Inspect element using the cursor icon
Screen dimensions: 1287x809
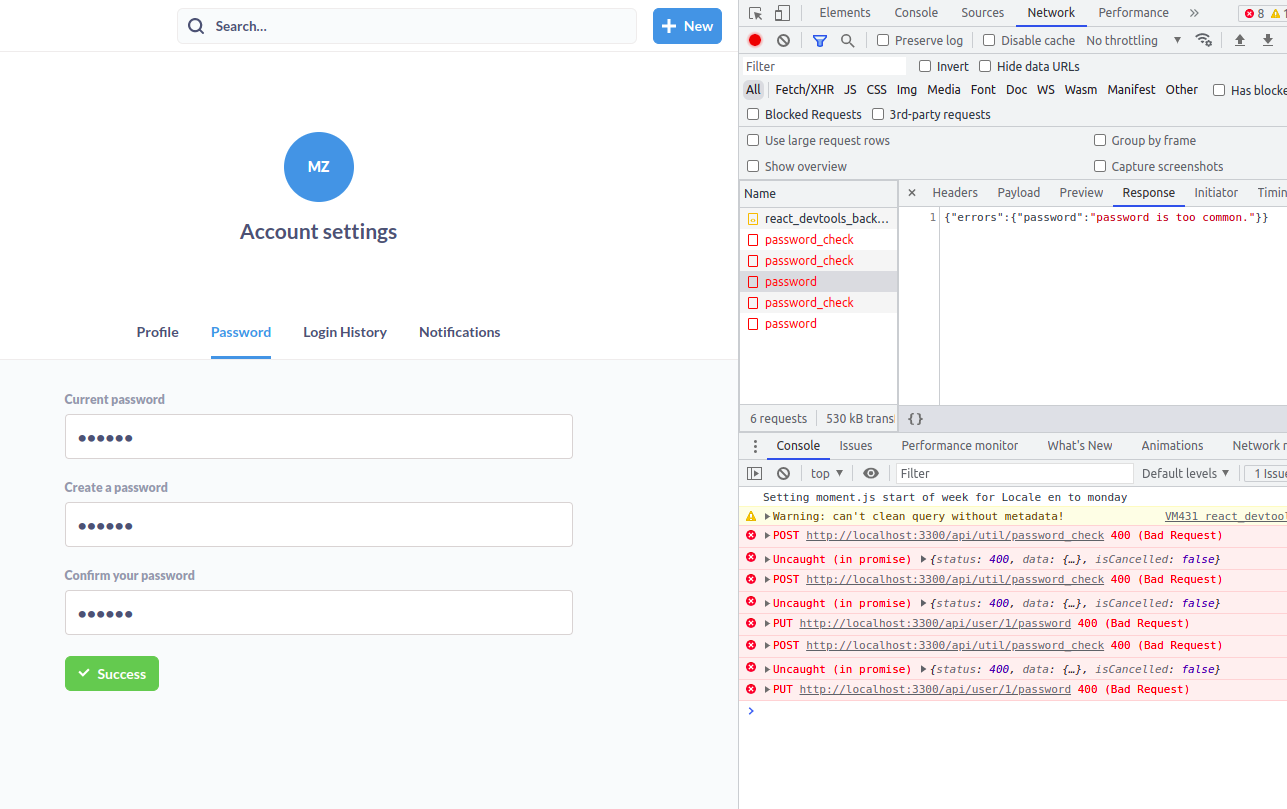[x=757, y=12]
